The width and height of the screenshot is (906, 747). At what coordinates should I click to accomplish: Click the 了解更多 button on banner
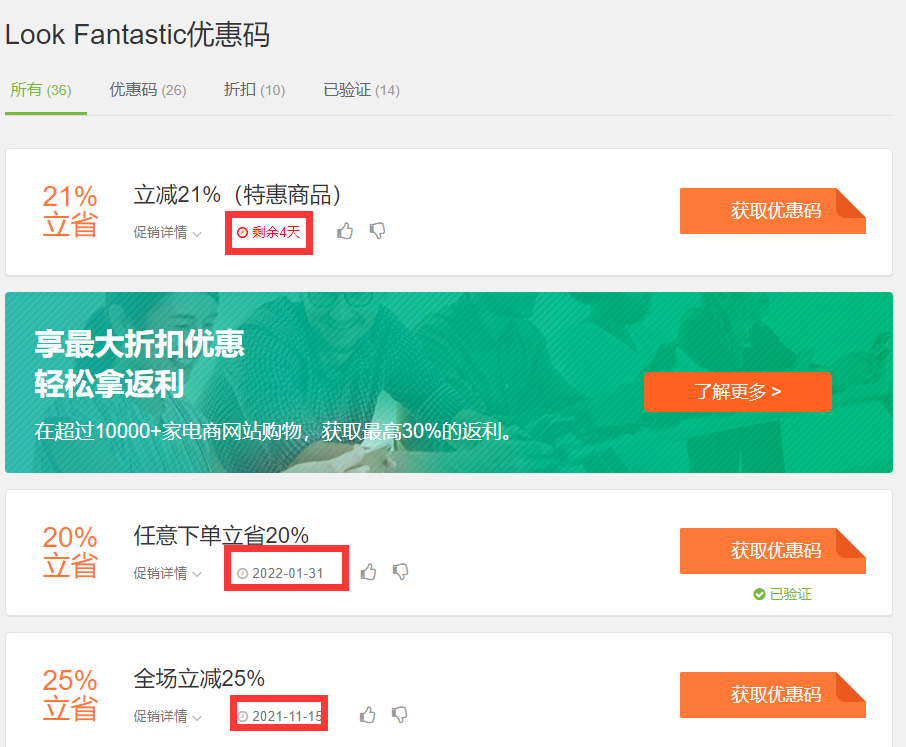(737, 391)
